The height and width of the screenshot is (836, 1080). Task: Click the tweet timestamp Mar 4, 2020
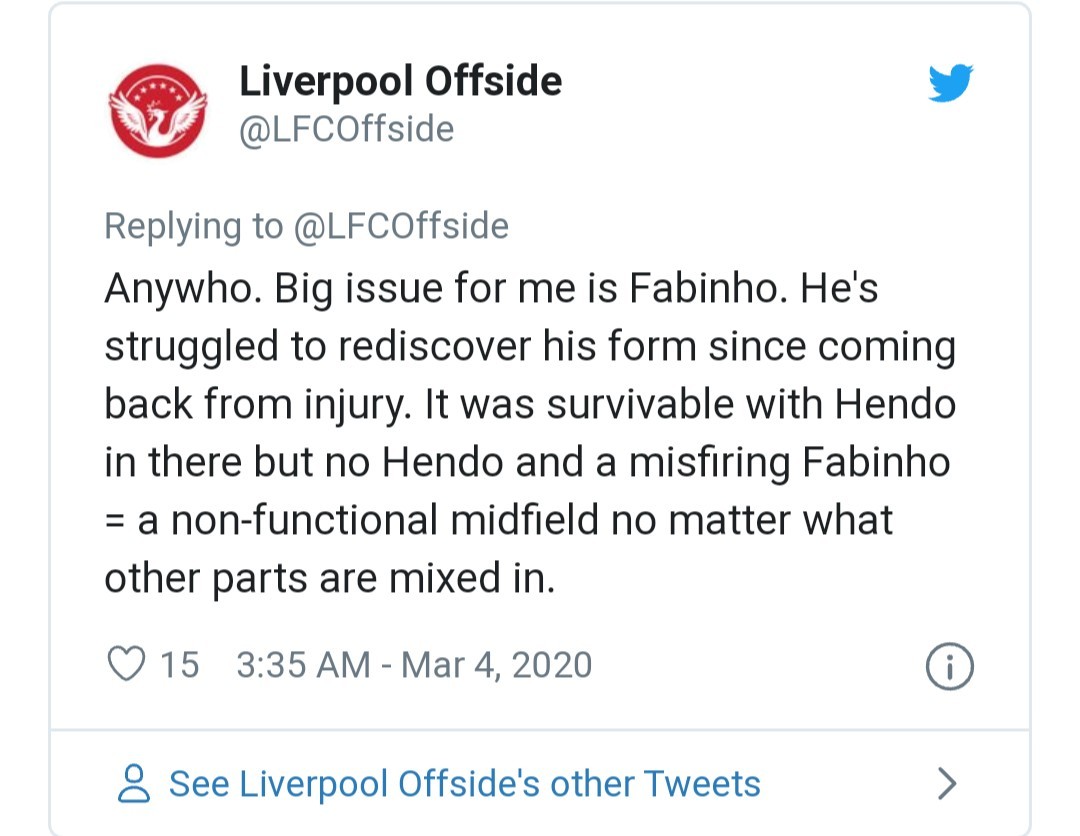tap(414, 663)
